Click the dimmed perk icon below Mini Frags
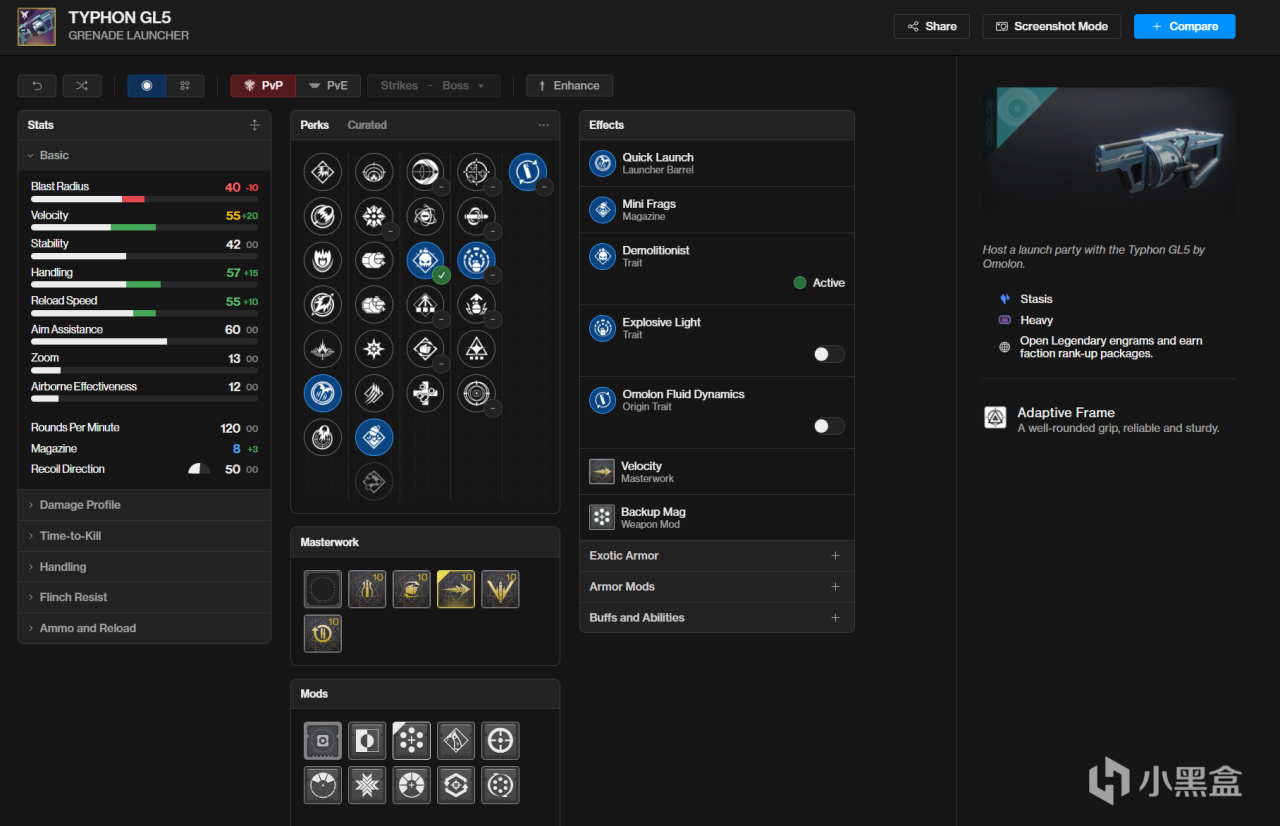Image resolution: width=1280 pixels, height=826 pixels. (x=374, y=481)
